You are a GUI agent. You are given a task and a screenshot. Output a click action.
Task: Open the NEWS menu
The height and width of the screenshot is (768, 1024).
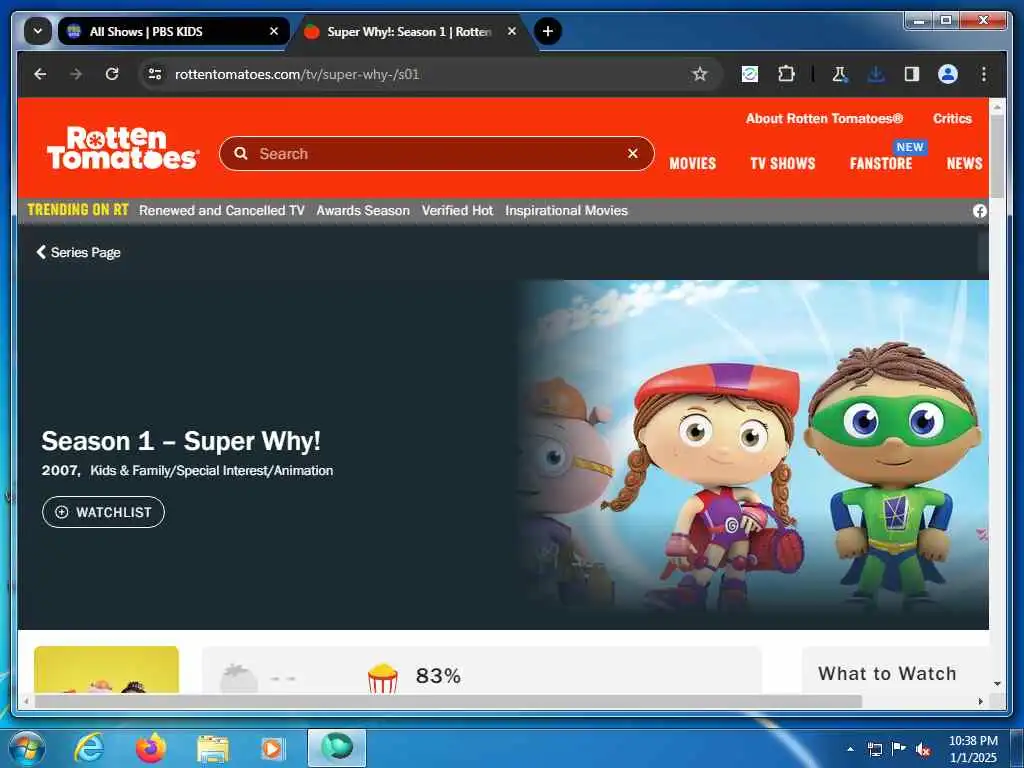(965, 163)
